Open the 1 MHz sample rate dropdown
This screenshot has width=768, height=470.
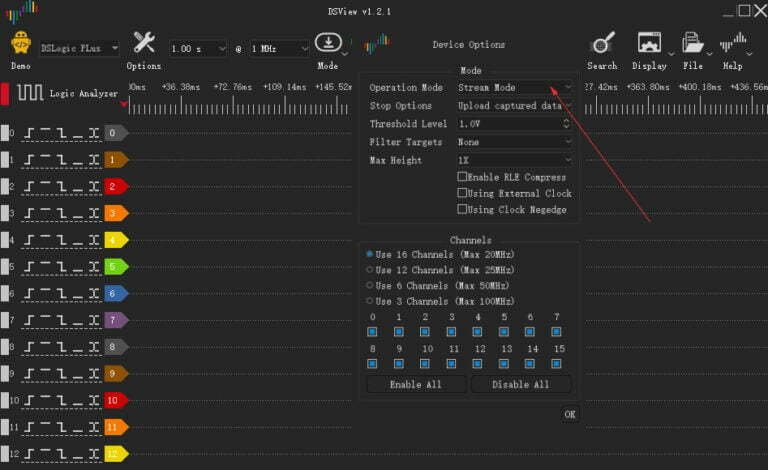[x=279, y=48]
